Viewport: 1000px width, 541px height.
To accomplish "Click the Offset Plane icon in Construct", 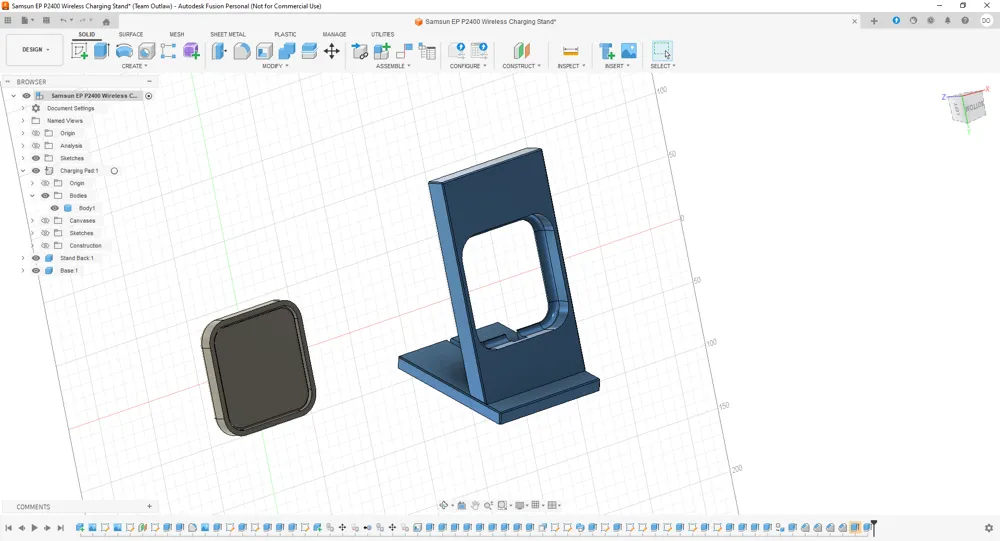I will click(x=522, y=51).
